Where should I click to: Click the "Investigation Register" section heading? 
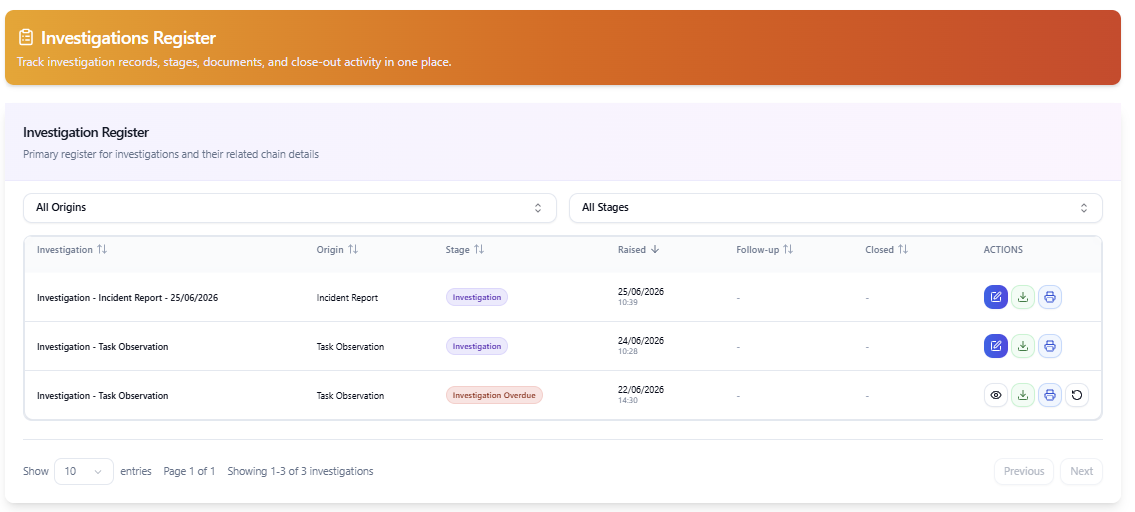coord(86,133)
